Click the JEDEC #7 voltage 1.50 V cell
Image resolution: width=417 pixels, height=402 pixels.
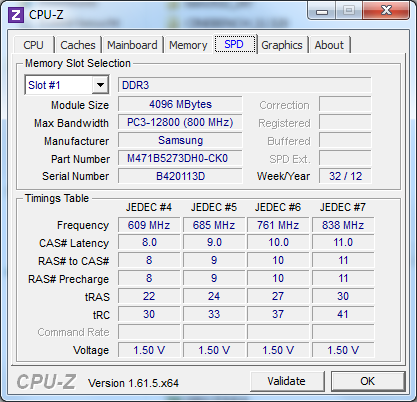tap(343, 350)
